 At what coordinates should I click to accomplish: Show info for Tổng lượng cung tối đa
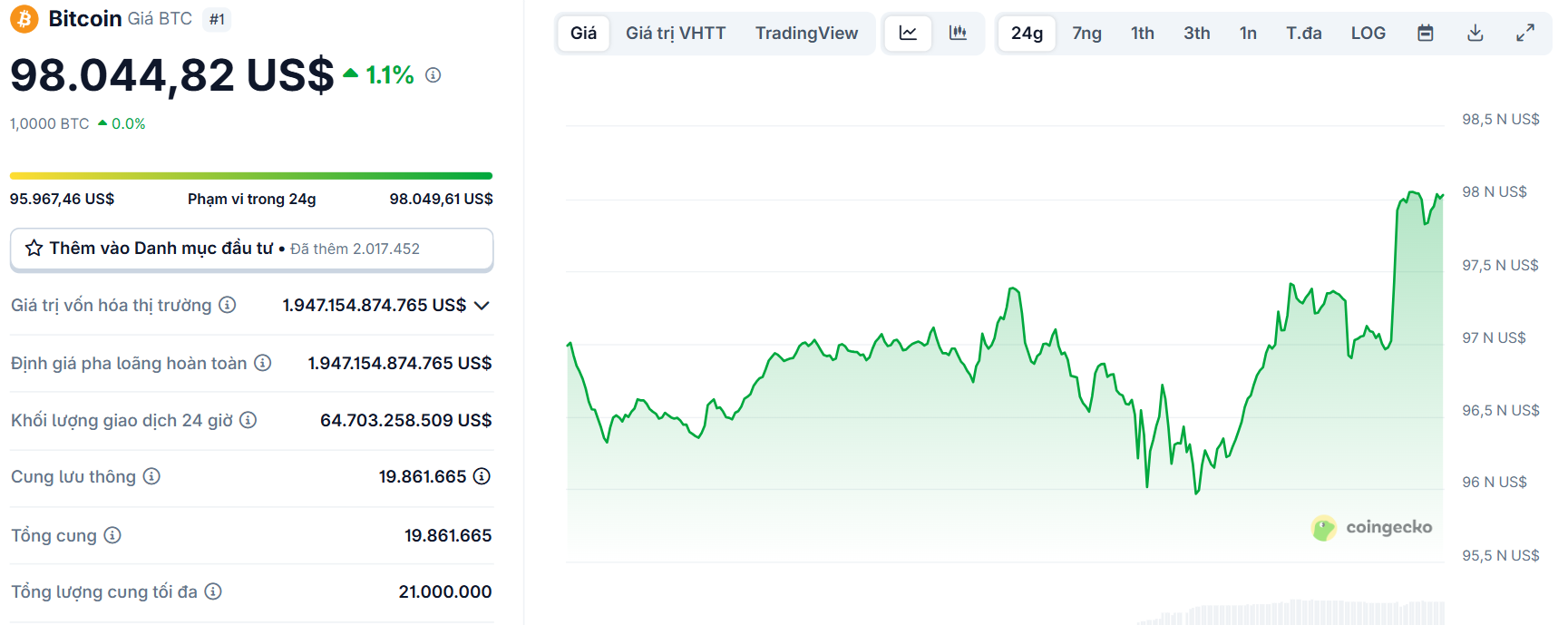(x=213, y=591)
